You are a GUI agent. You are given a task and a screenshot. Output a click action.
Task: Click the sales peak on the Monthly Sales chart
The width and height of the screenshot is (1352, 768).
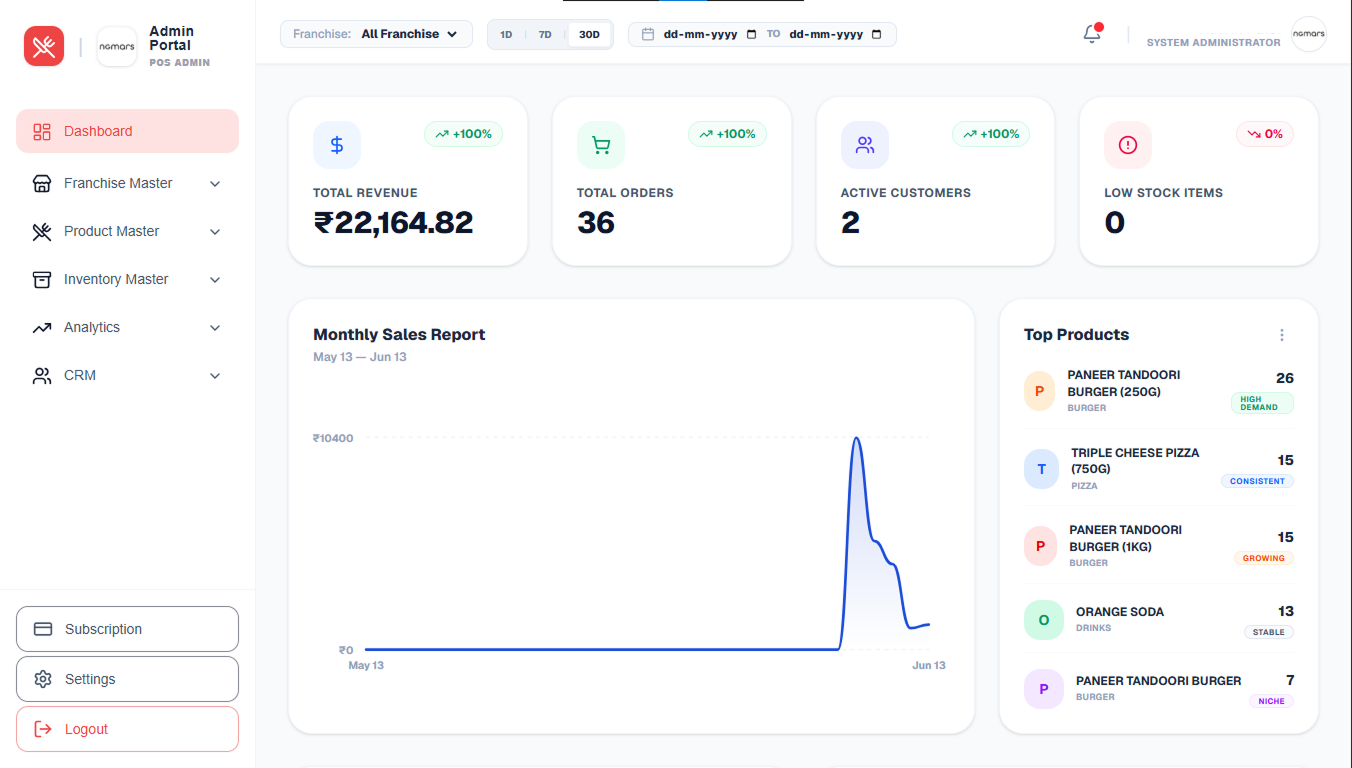coord(856,438)
